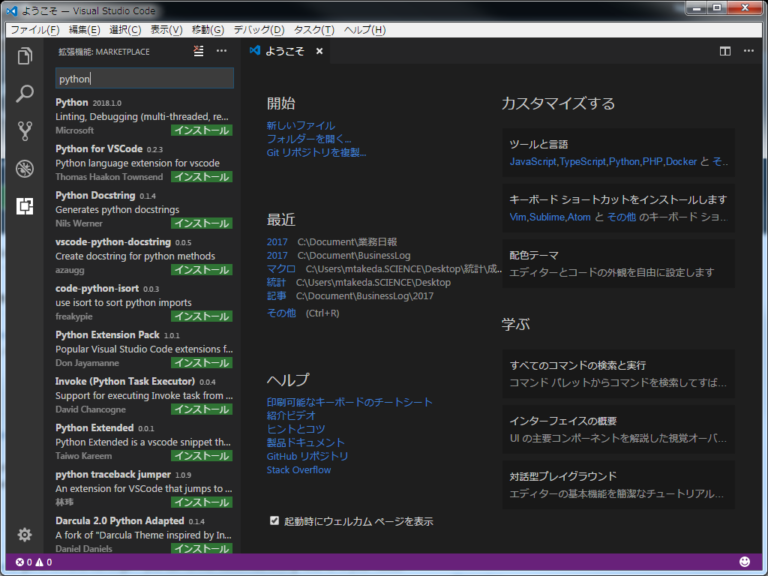
Task: Open the Source Control view
Action: pos(24,131)
